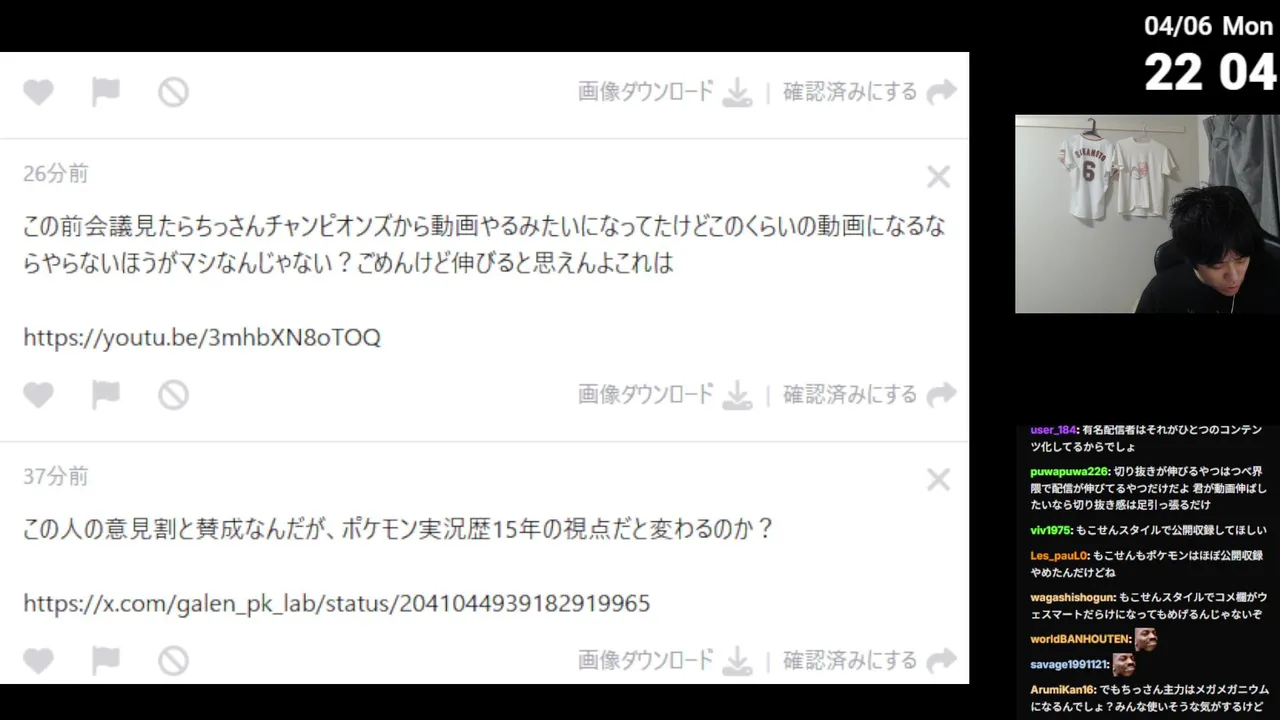The image size is (1280, 720).
Task: Block sender of the 37分前 message
Action: (x=173, y=661)
